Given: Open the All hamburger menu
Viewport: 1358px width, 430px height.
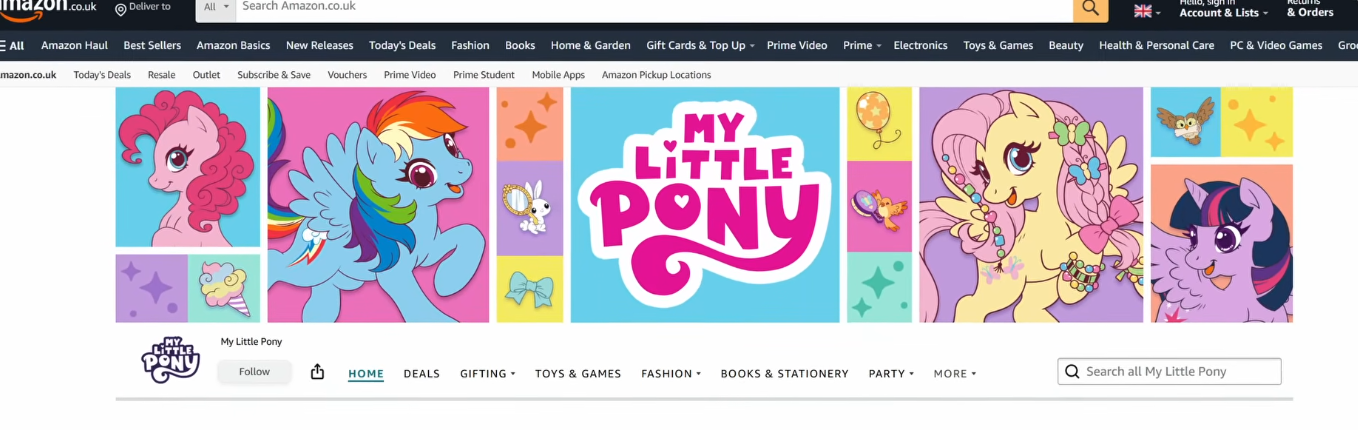Looking at the screenshot, I should 13,45.
